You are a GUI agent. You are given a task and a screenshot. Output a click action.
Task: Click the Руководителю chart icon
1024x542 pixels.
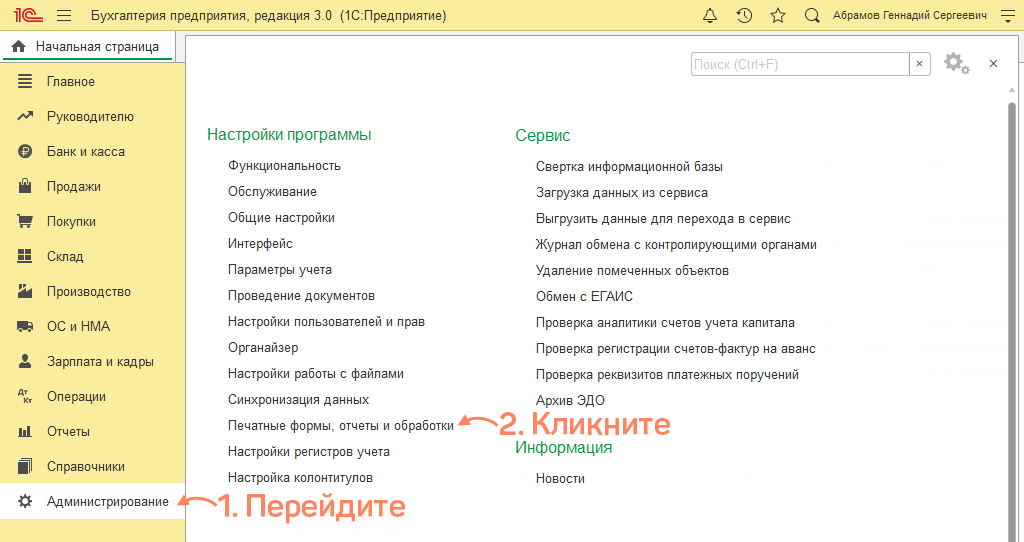pyautogui.click(x=25, y=116)
